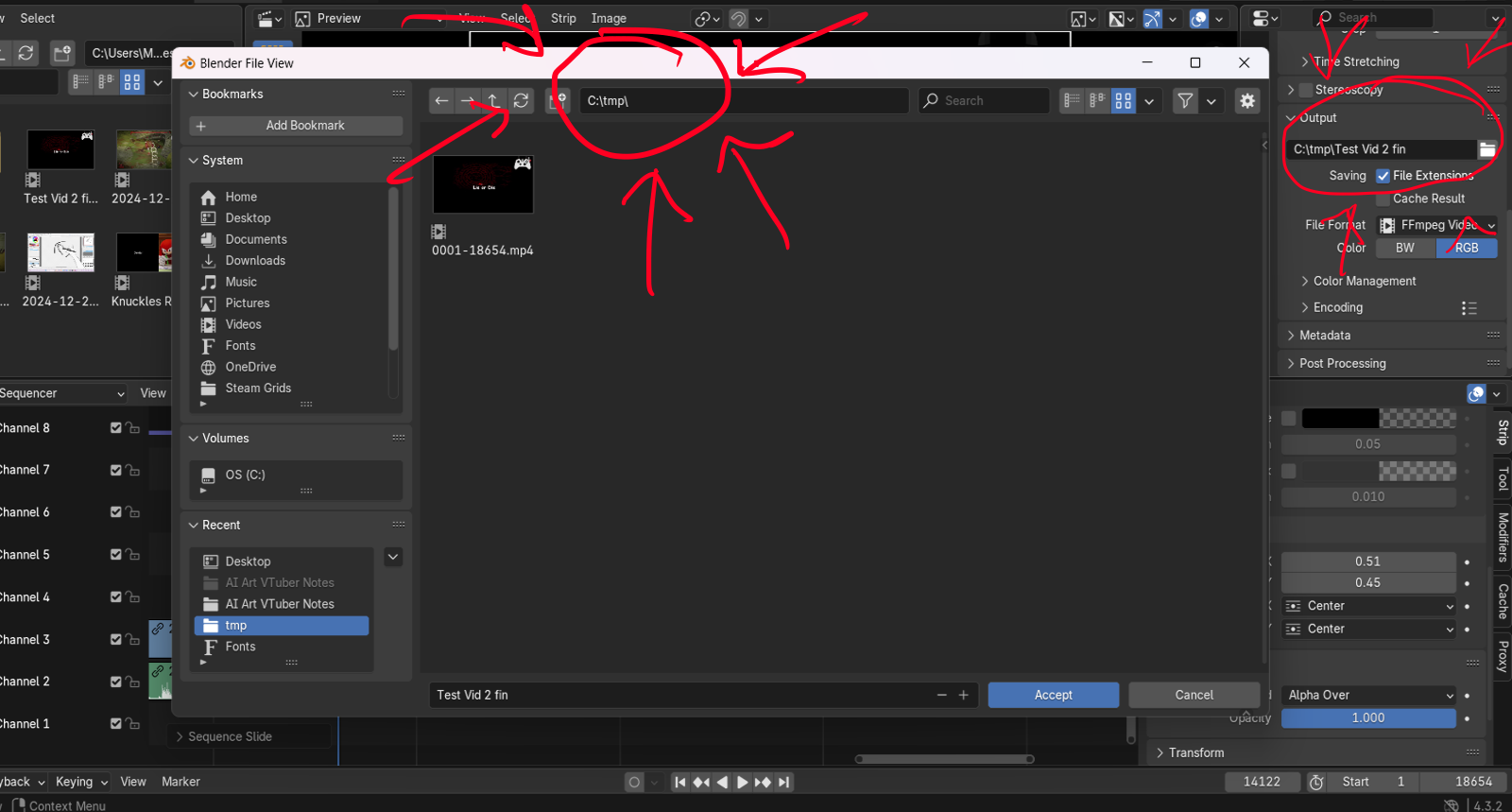The image size is (1512, 812).
Task: Switch file browser to thumbnails display
Action: click(1123, 100)
